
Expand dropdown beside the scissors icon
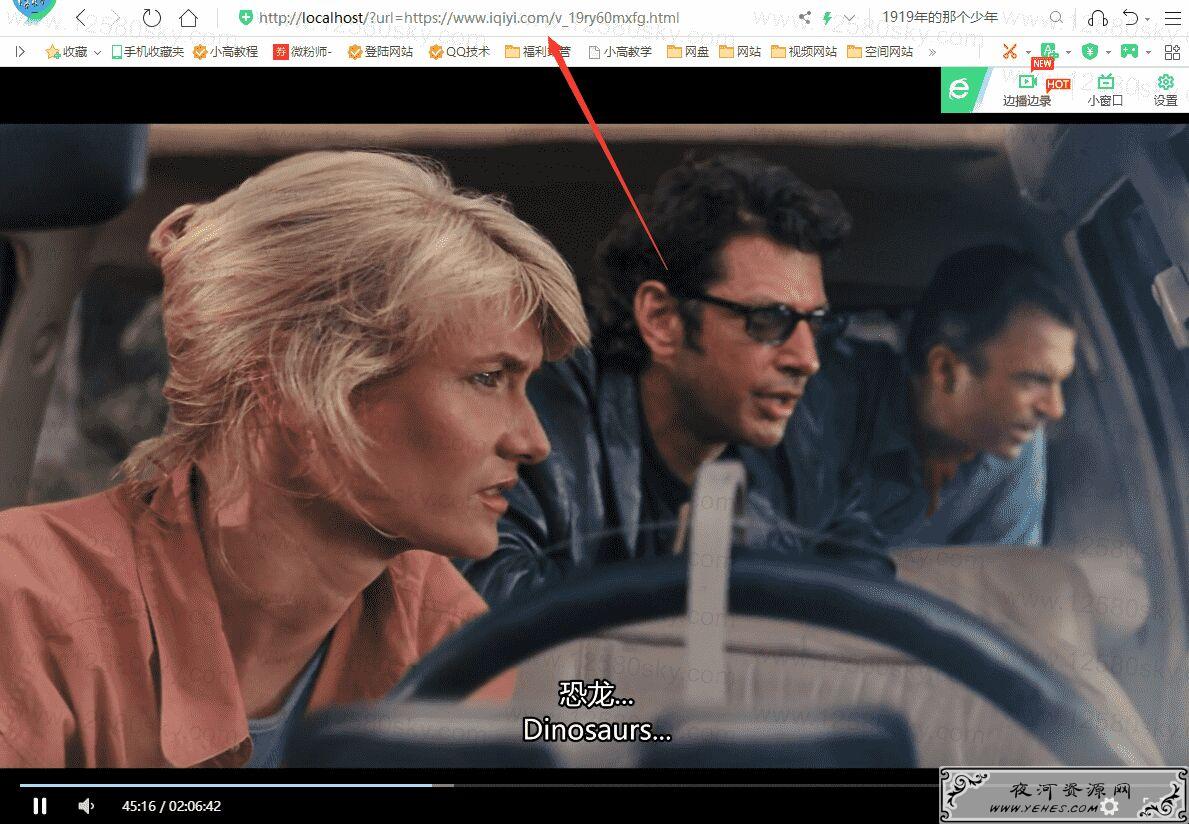pos(1027,53)
